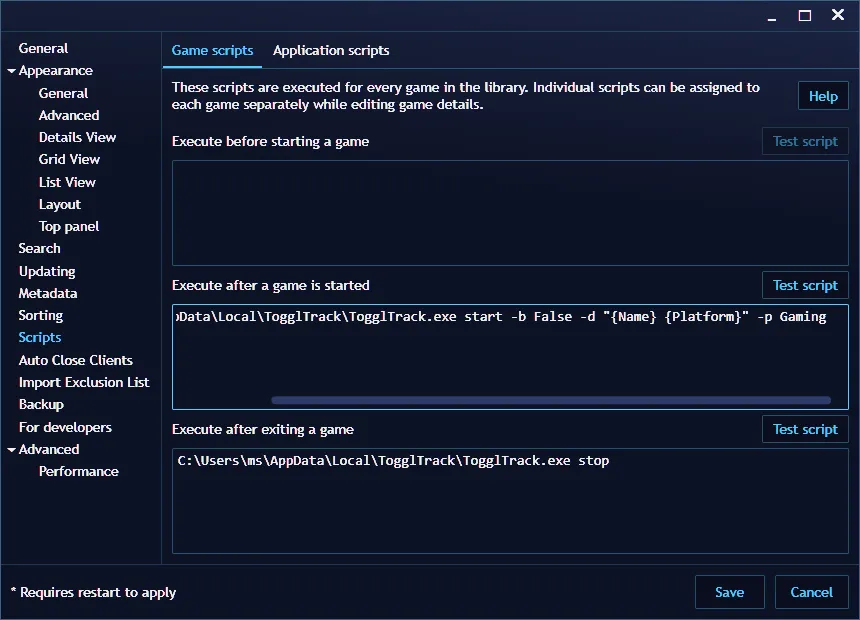Test the script that runs after game start
Screen dimensions: 860x620
pos(805,285)
